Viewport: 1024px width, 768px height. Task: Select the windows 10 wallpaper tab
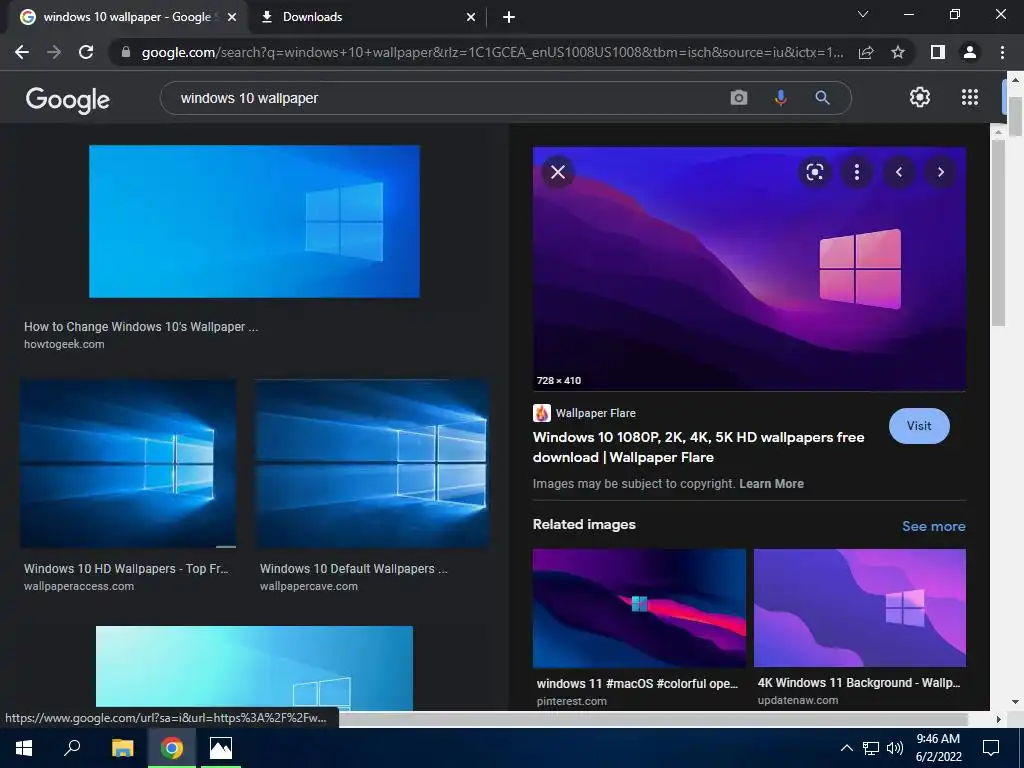[127, 17]
